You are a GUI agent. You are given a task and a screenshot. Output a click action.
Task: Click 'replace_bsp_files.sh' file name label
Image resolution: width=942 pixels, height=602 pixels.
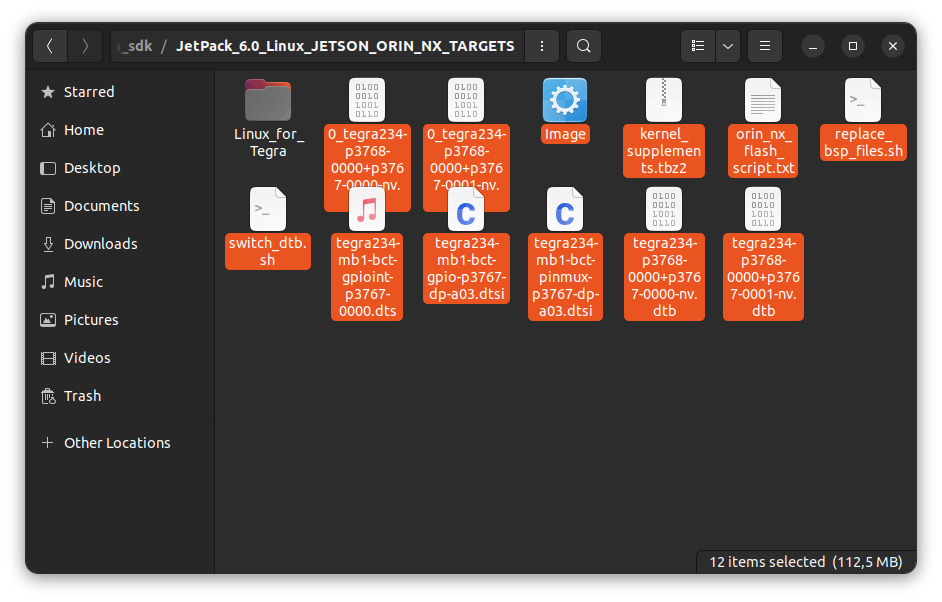(x=863, y=142)
